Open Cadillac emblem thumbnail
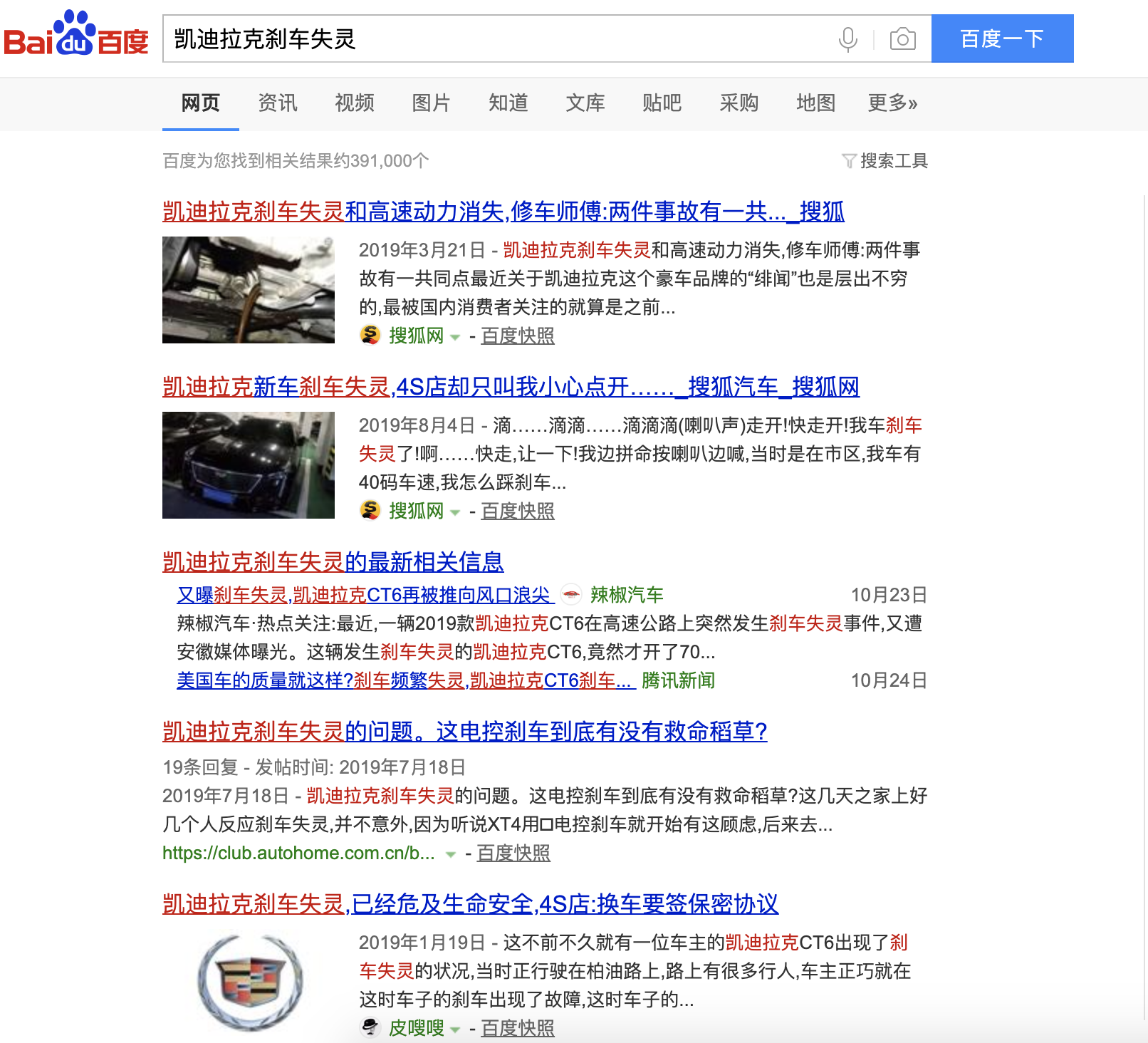1148x1043 pixels. pyautogui.click(x=249, y=982)
